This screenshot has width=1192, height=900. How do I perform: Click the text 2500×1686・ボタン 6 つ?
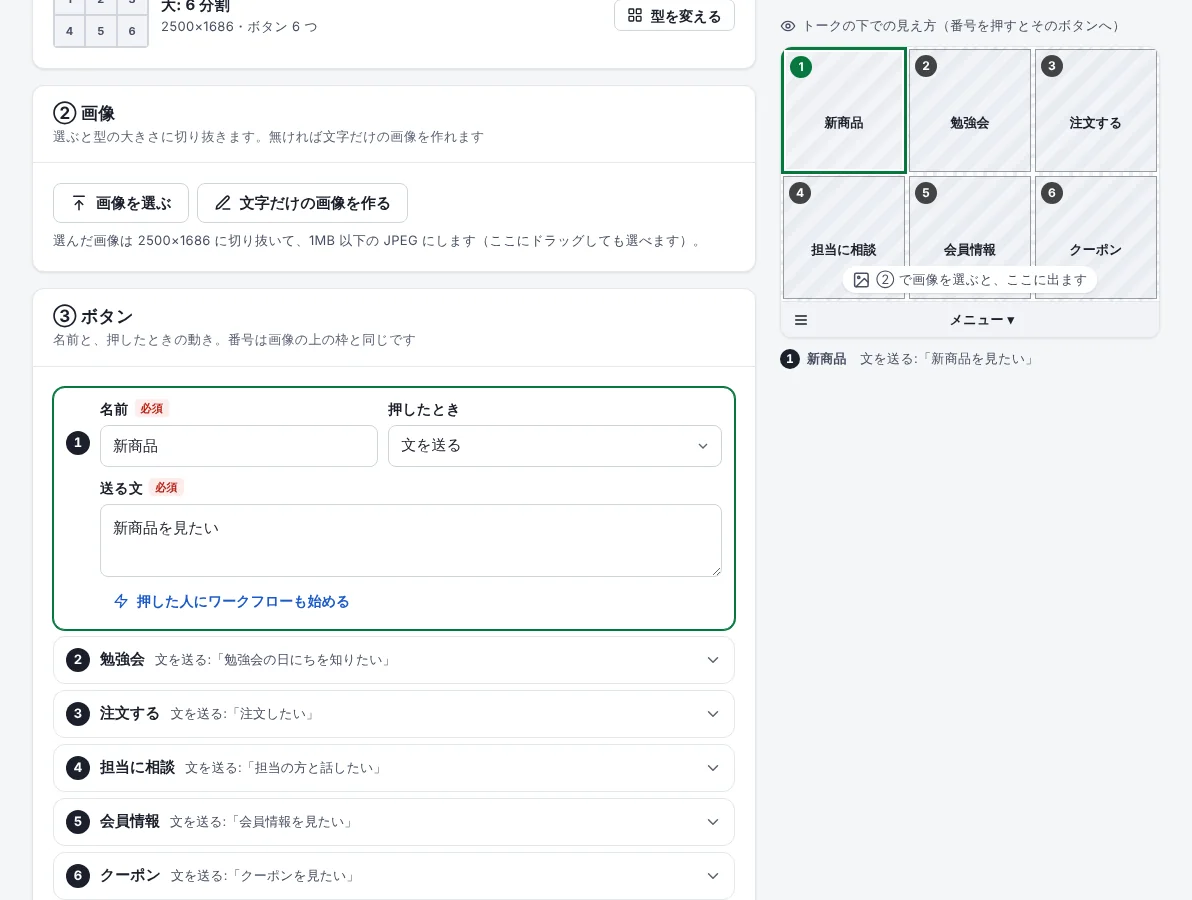239,27
